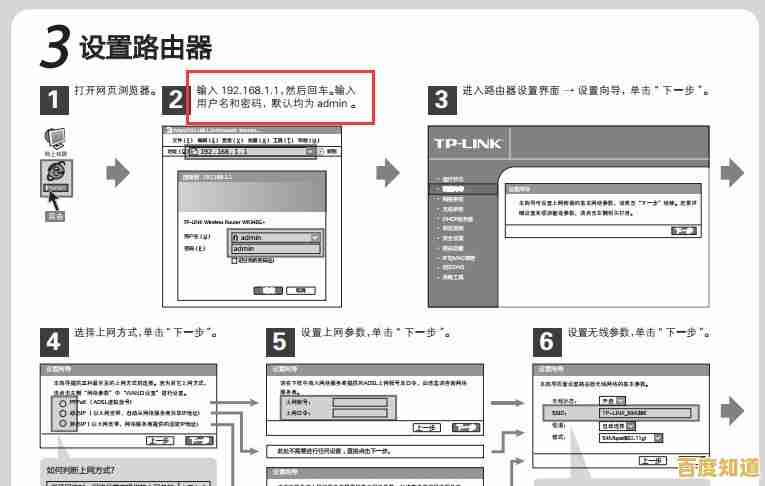This screenshot has height=486, width=765.
Task: Click the step 1 number badge
Action: 55,98
